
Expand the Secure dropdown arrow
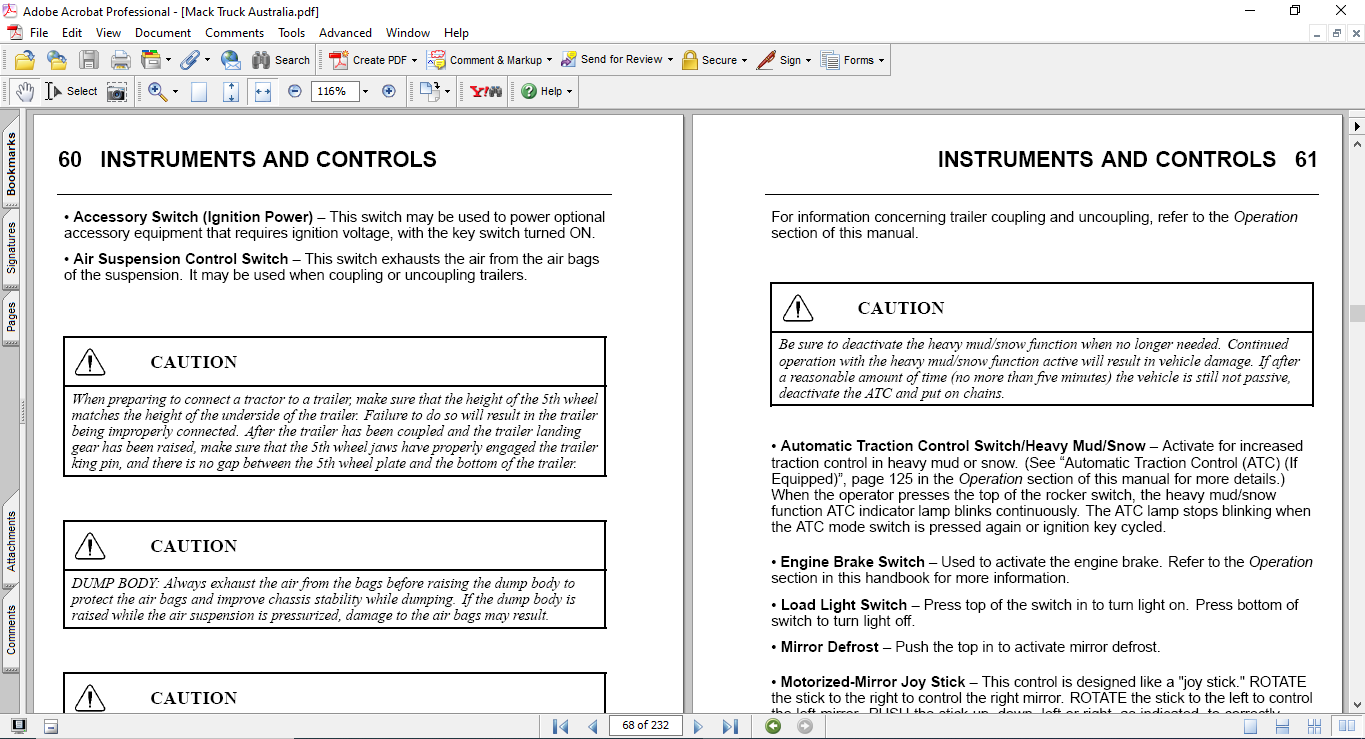(745, 60)
